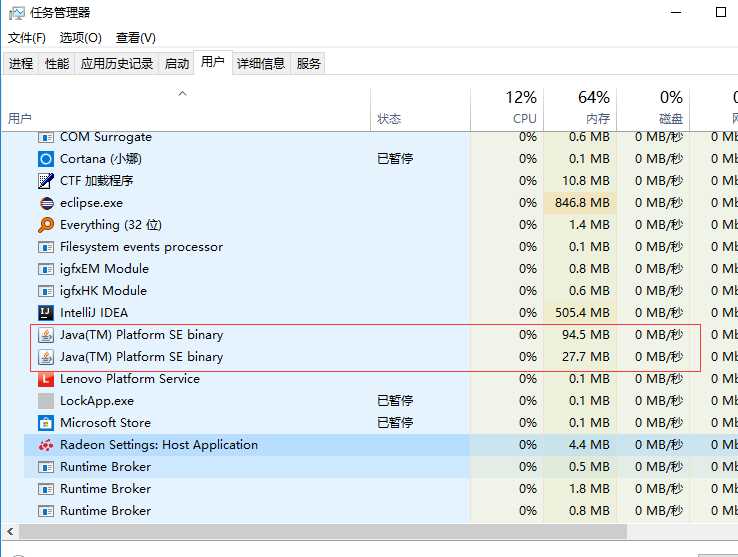Click the Runtime Broker icon with 0.5 MB

(46, 467)
